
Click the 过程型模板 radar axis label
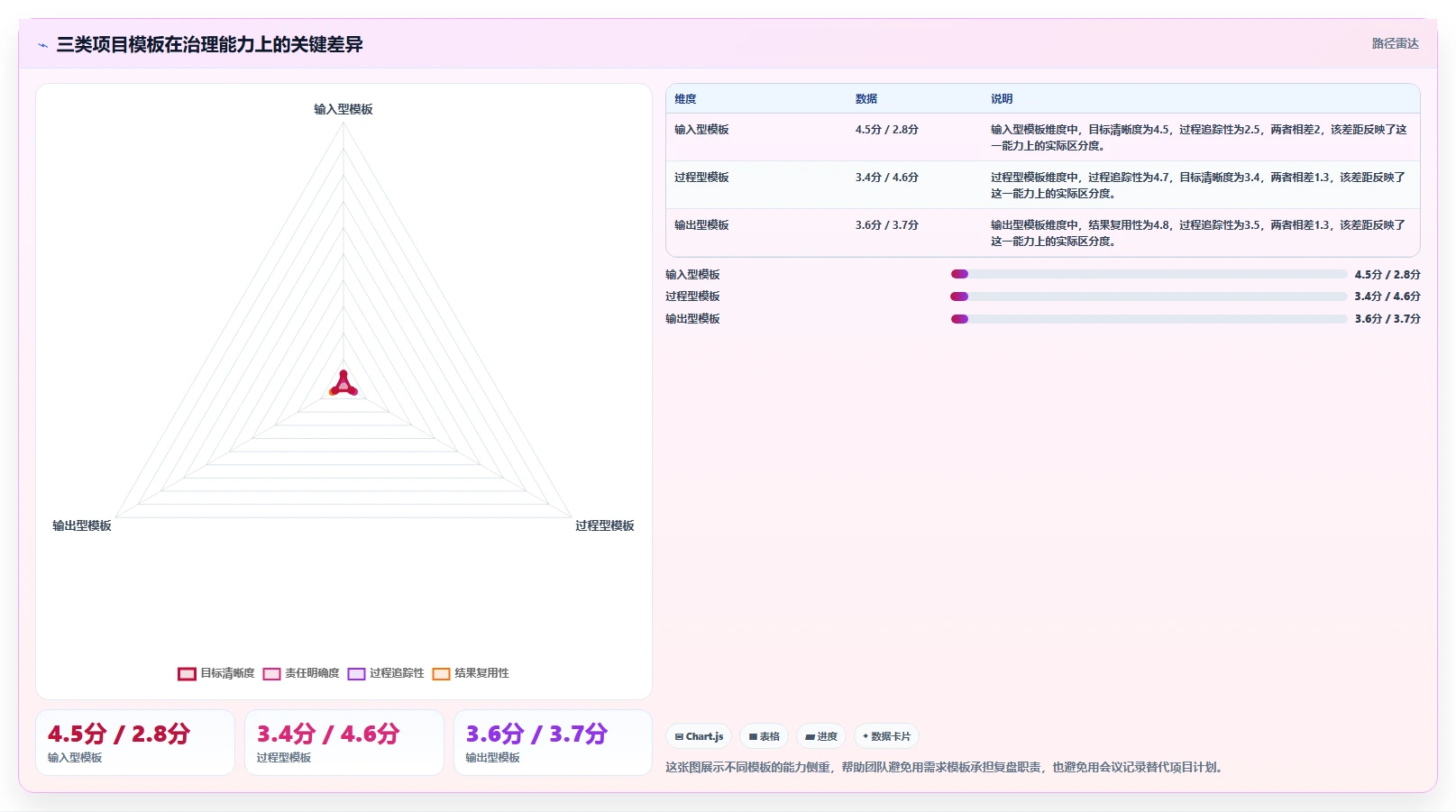pos(605,525)
